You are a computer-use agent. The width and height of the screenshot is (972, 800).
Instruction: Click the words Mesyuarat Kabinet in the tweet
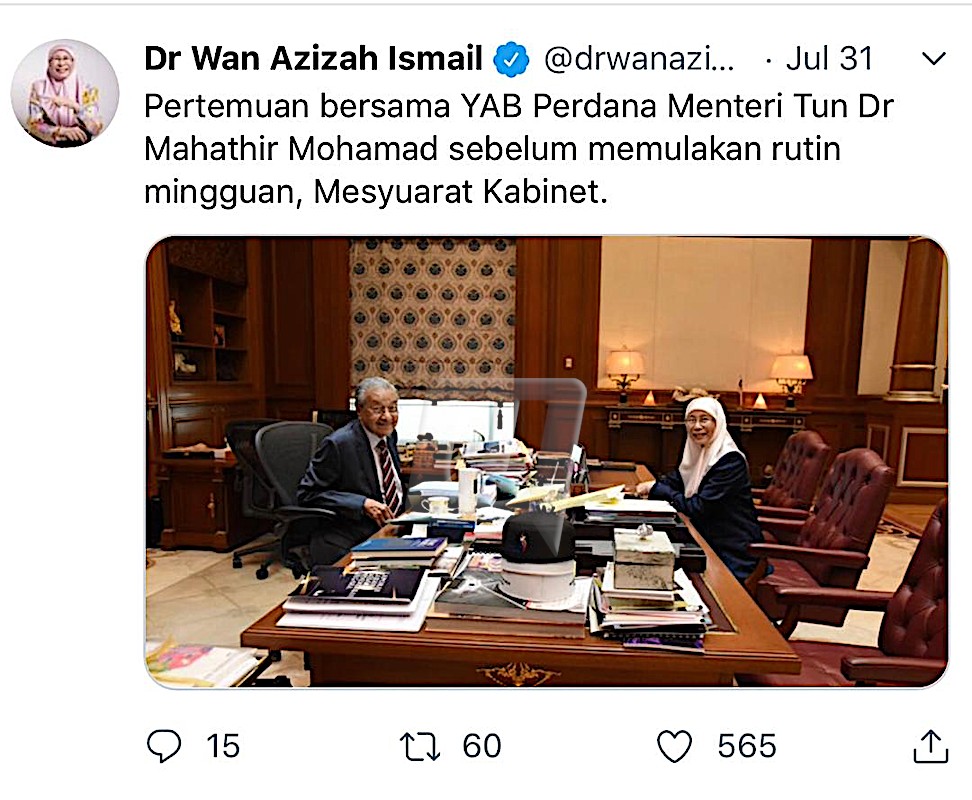coord(461,192)
